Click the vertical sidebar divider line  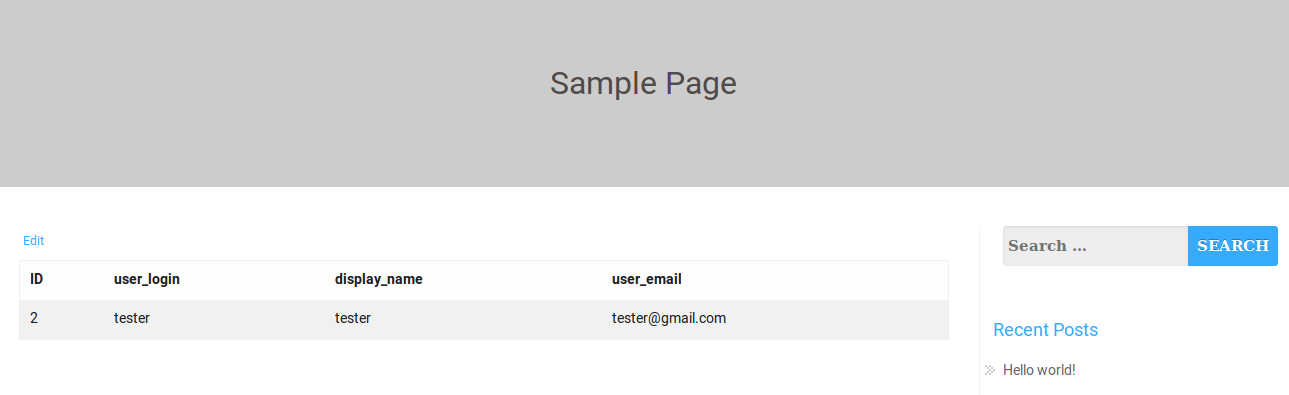(x=979, y=310)
